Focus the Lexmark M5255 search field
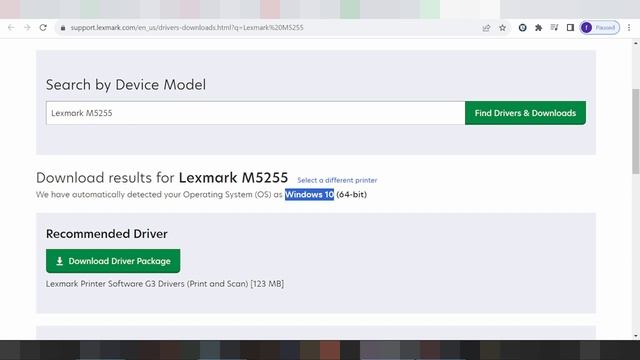 [256, 113]
